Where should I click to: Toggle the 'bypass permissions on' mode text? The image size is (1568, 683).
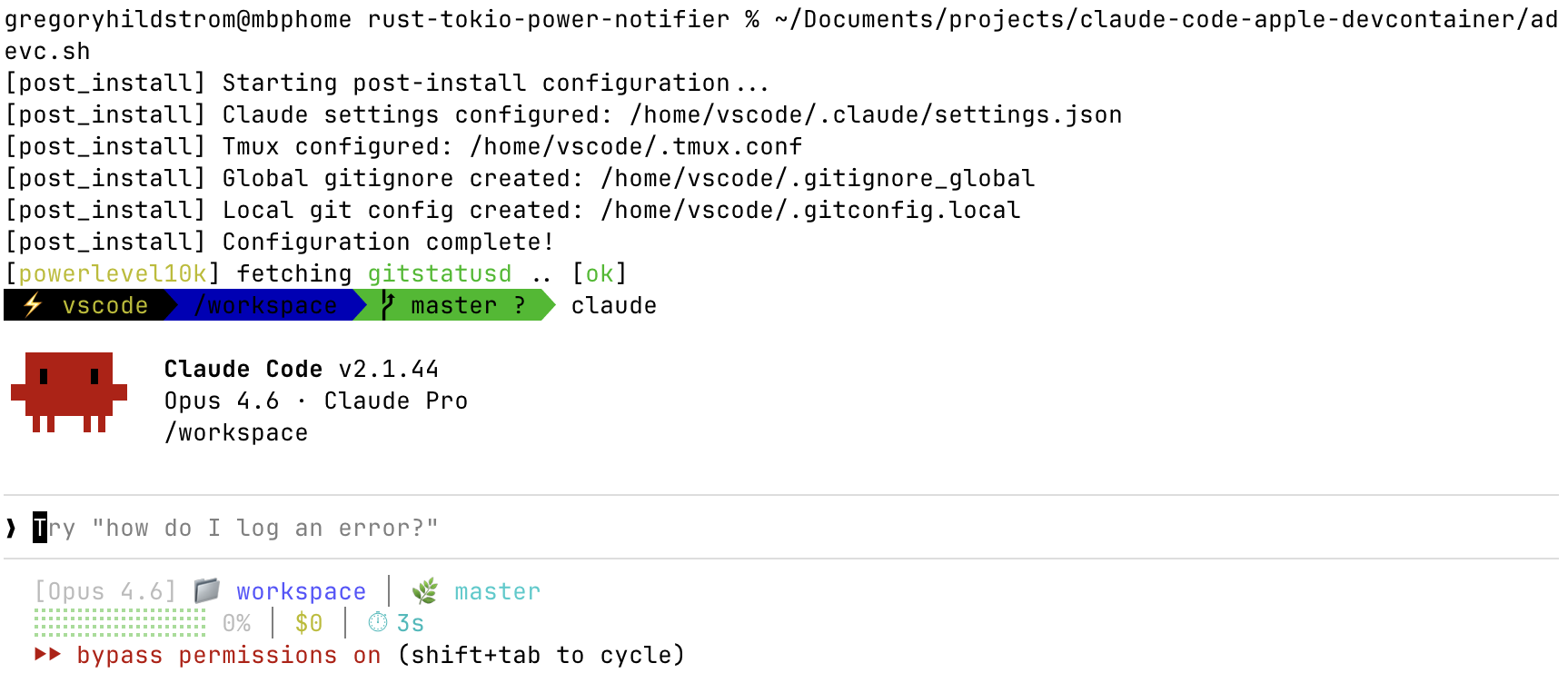228,655
